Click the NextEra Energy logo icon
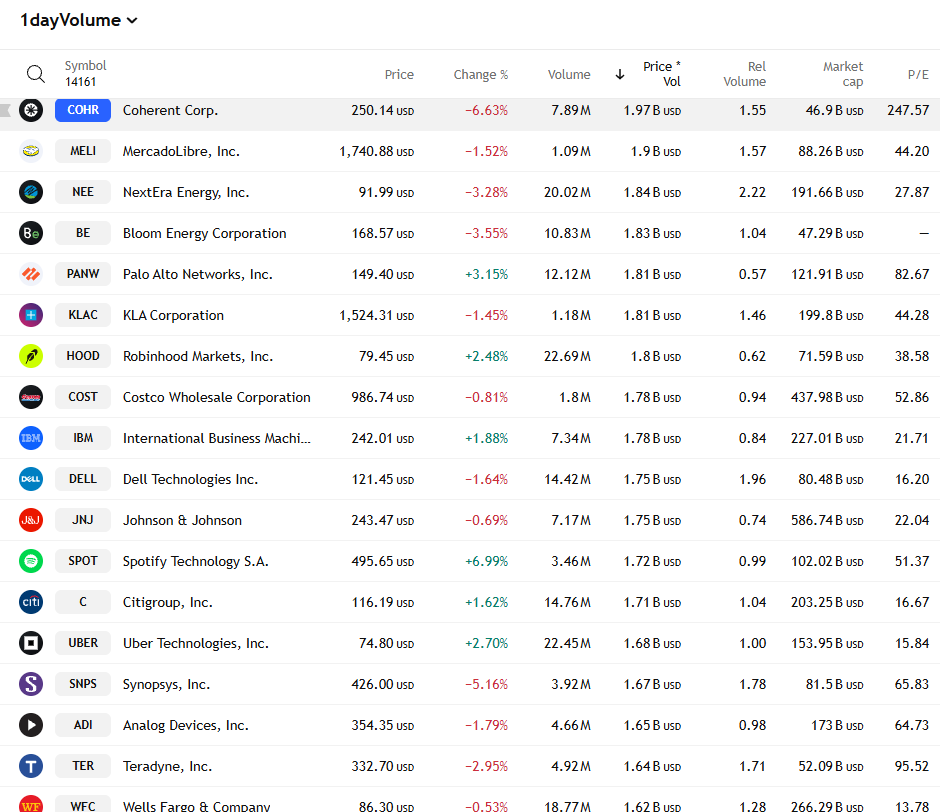The width and height of the screenshot is (940, 812). click(31, 192)
